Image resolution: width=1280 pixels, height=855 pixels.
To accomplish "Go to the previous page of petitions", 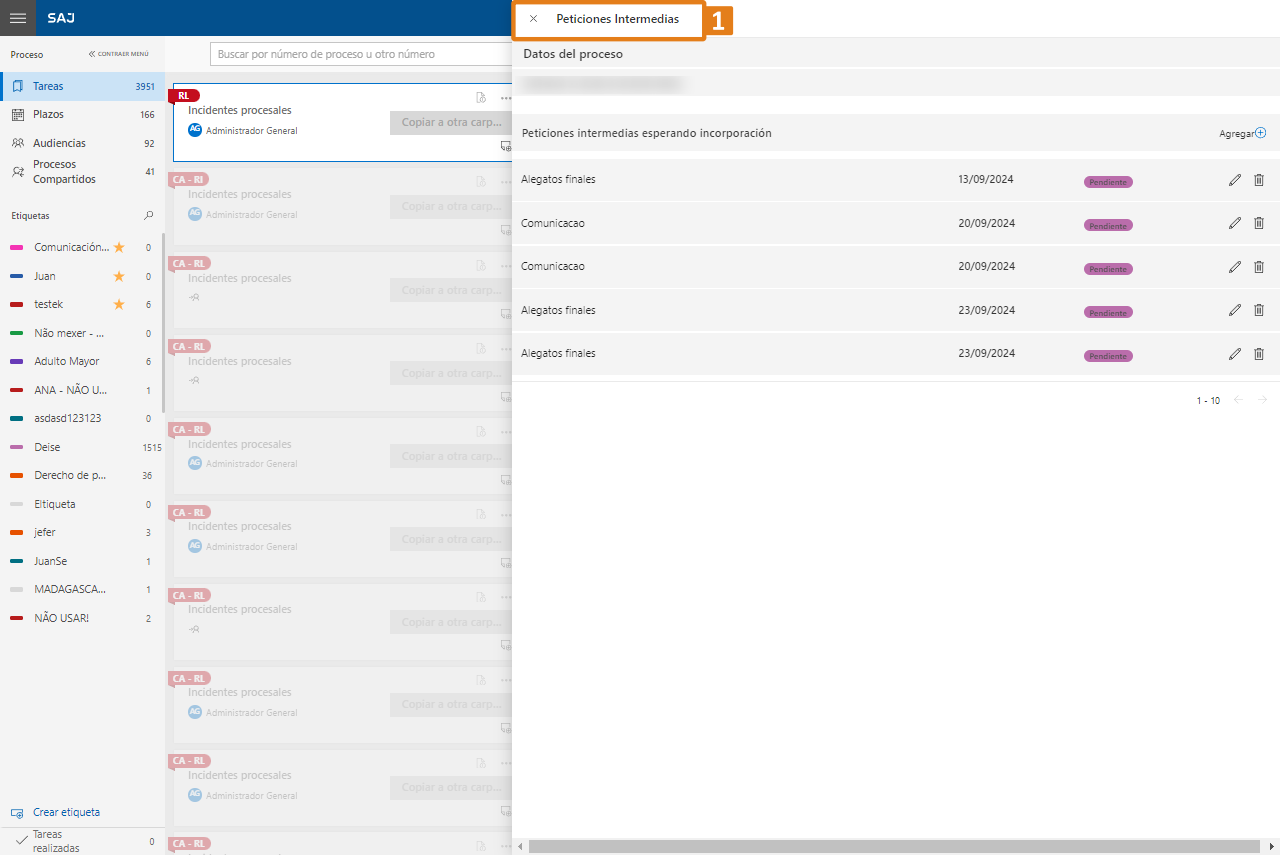I will [1239, 400].
